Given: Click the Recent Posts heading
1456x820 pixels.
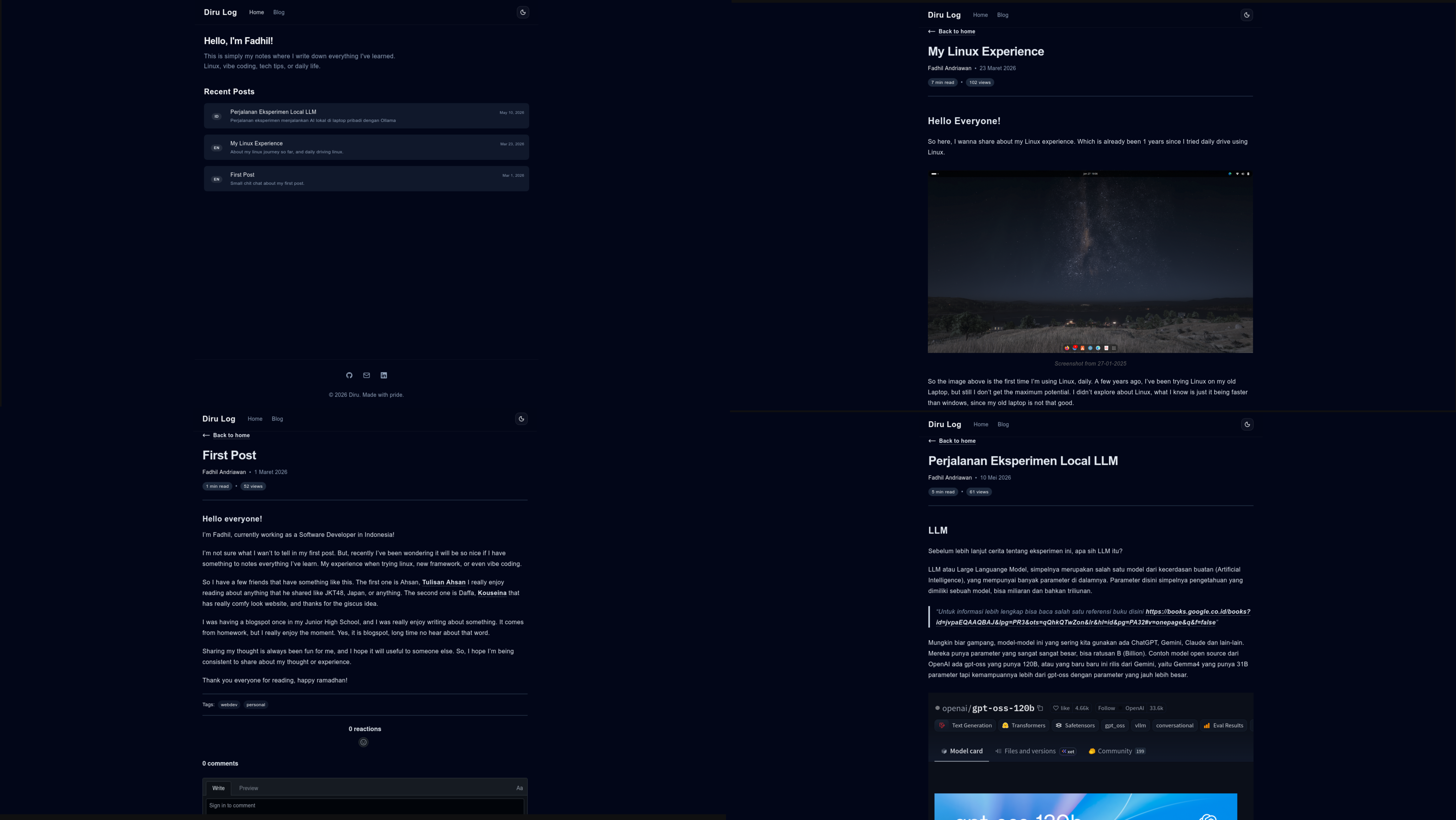Looking at the screenshot, I should (229, 92).
